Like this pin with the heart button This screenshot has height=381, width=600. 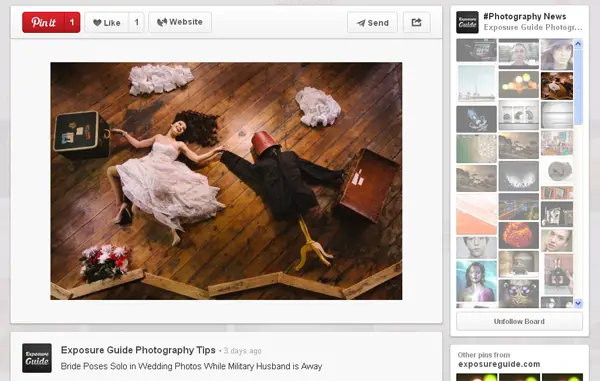pyautogui.click(x=107, y=23)
